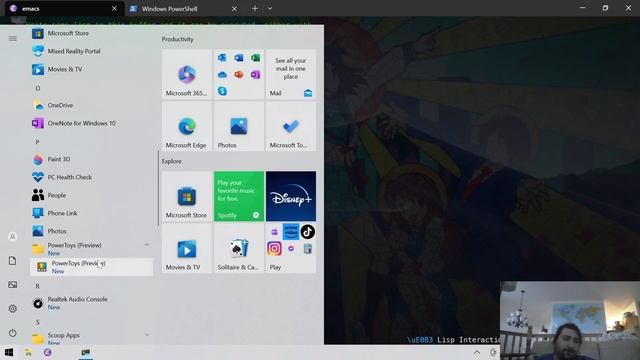Viewport: 640px width, 360px height.
Task: Show hidden system tray icons
Action: tap(476, 352)
